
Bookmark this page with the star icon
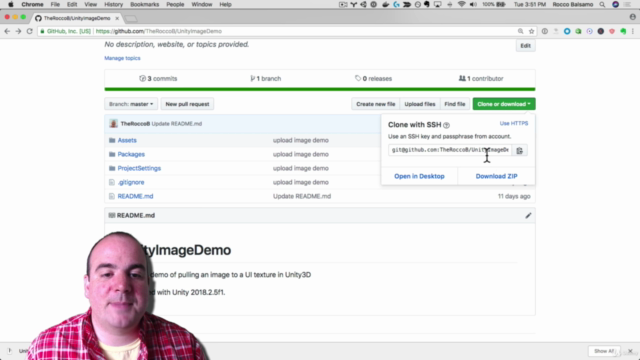[531, 31]
